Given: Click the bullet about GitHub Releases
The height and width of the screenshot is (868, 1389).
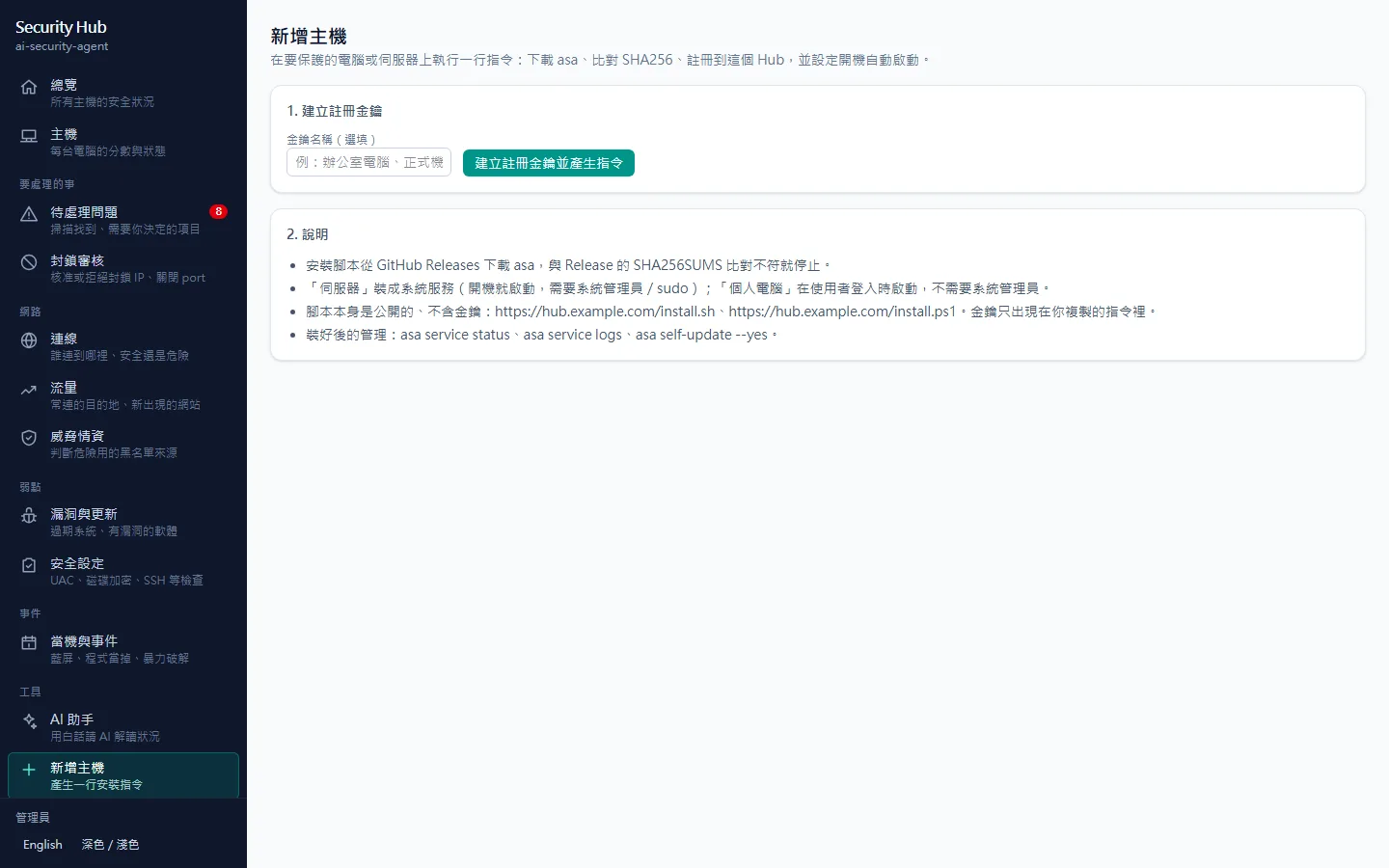Looking at the screenshot, I should coord(568,265).
